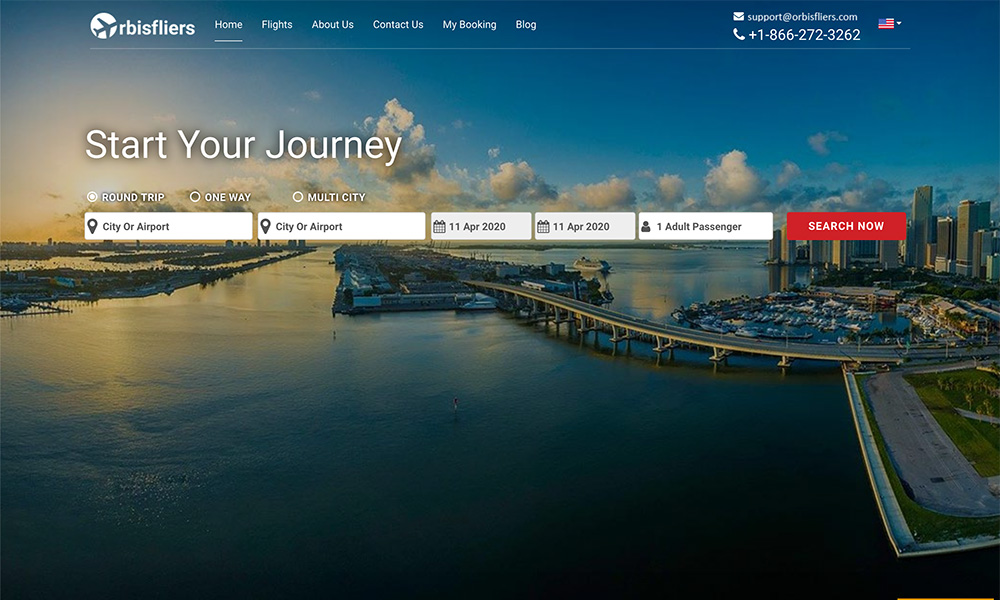
Task: Expand the language flag dropdown arrow
Action: pos(899,23)
